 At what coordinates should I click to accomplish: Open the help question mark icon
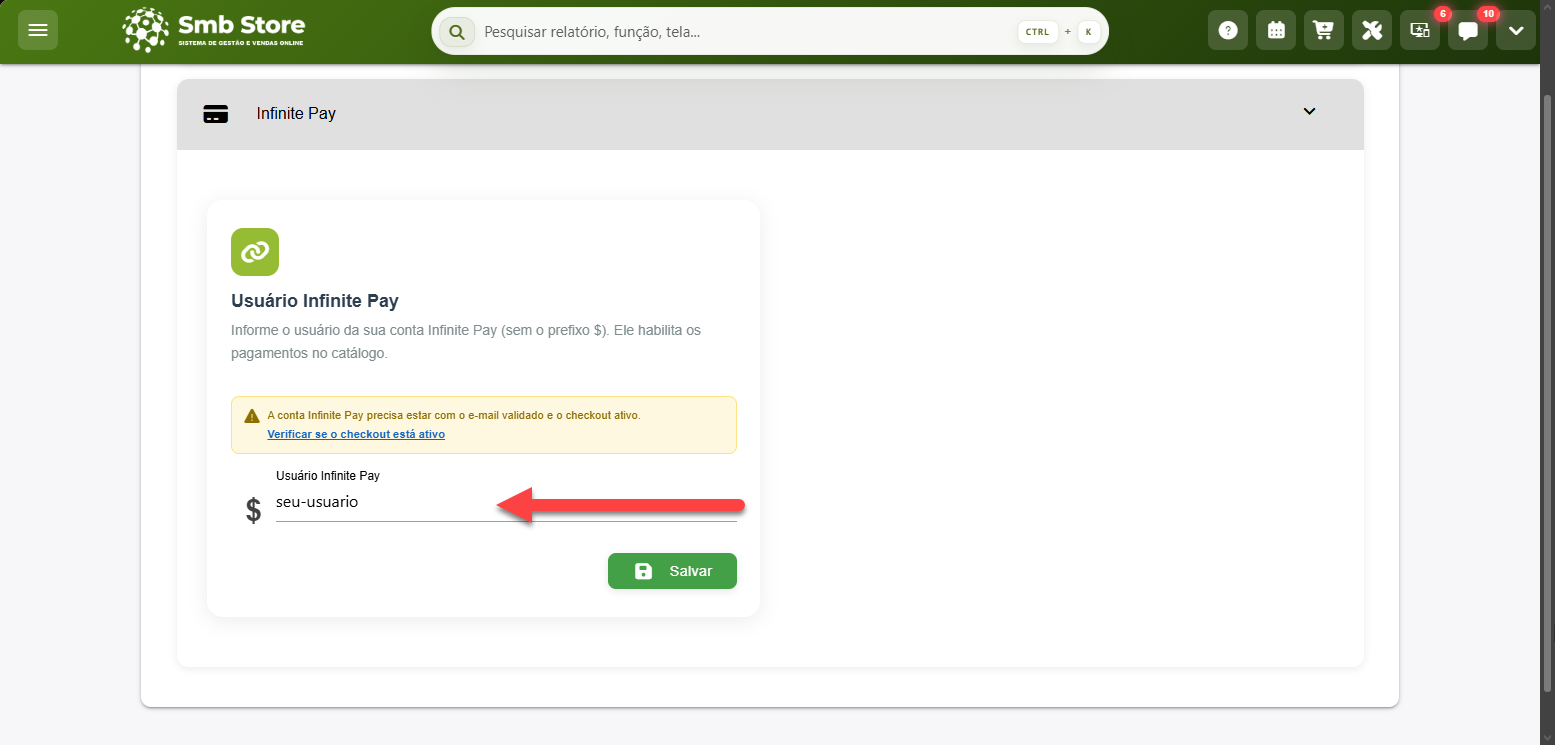click(x=1228, y=30)
